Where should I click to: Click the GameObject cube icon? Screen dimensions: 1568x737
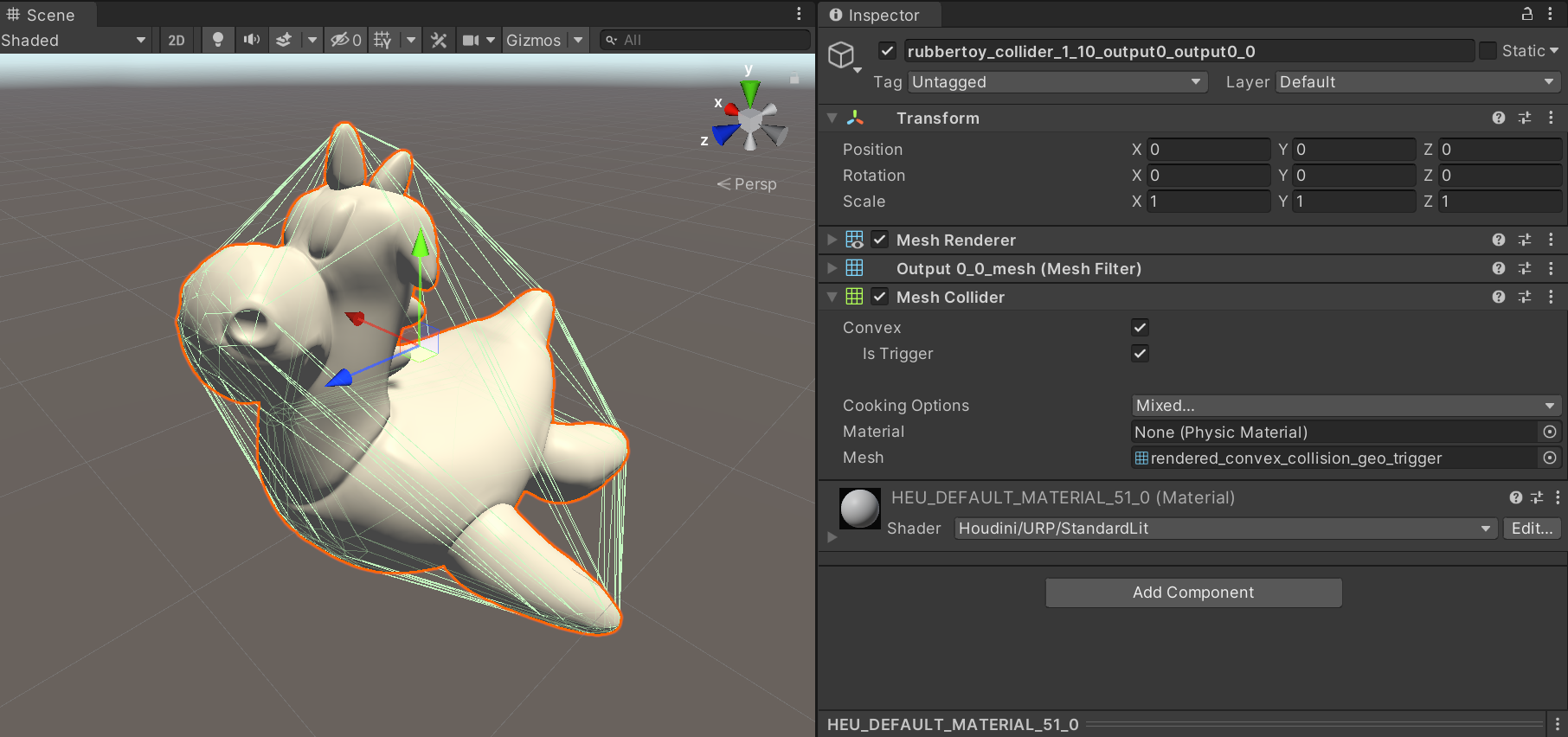click(x=841, y=54)
